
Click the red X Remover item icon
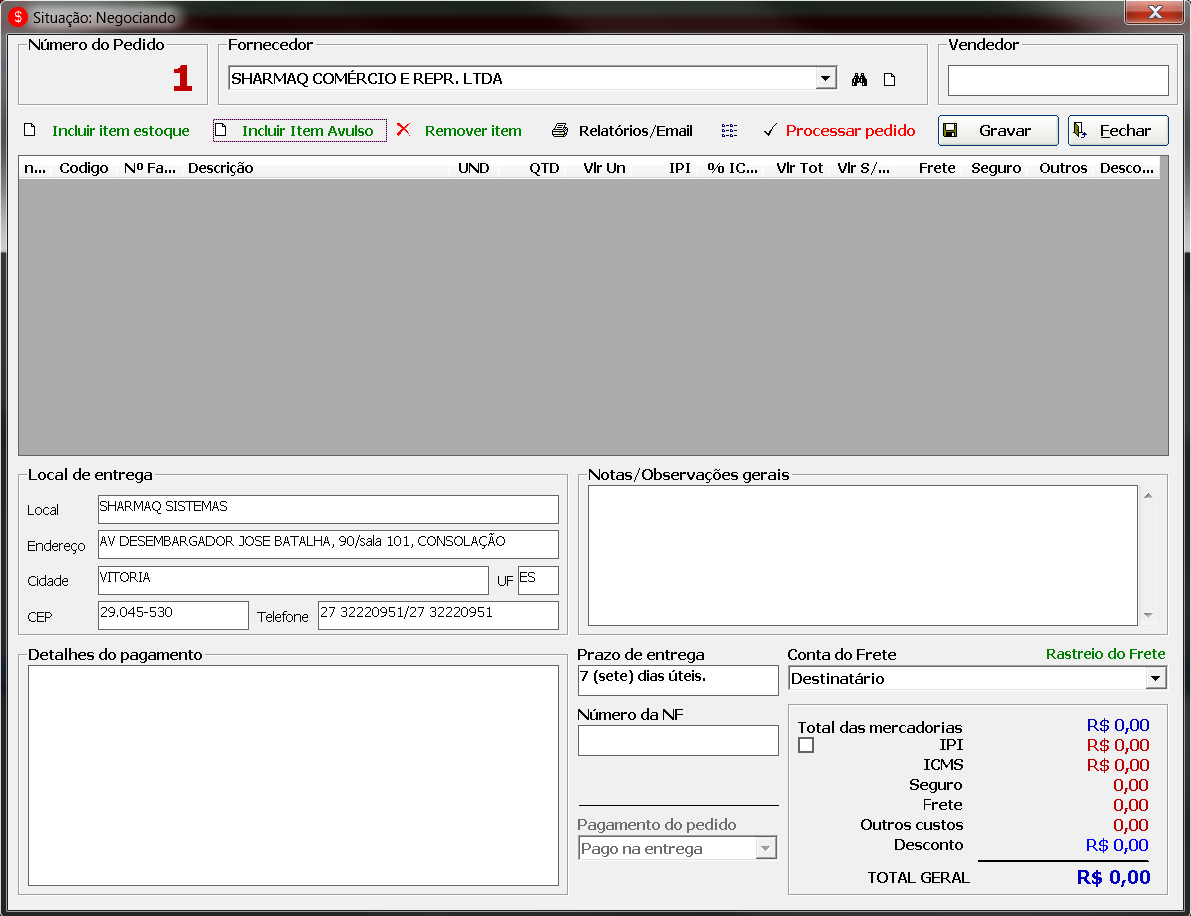pyautogui.click(x=403, y=130)
